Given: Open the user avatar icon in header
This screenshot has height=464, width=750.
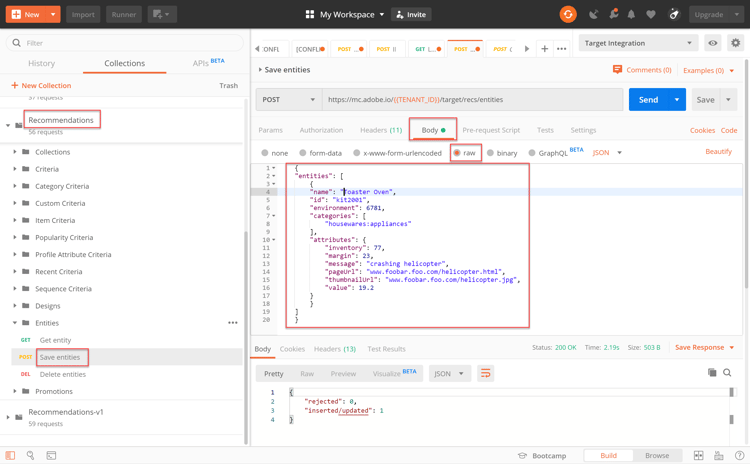Looking at the screenshot, I should [x=674, y=15].
